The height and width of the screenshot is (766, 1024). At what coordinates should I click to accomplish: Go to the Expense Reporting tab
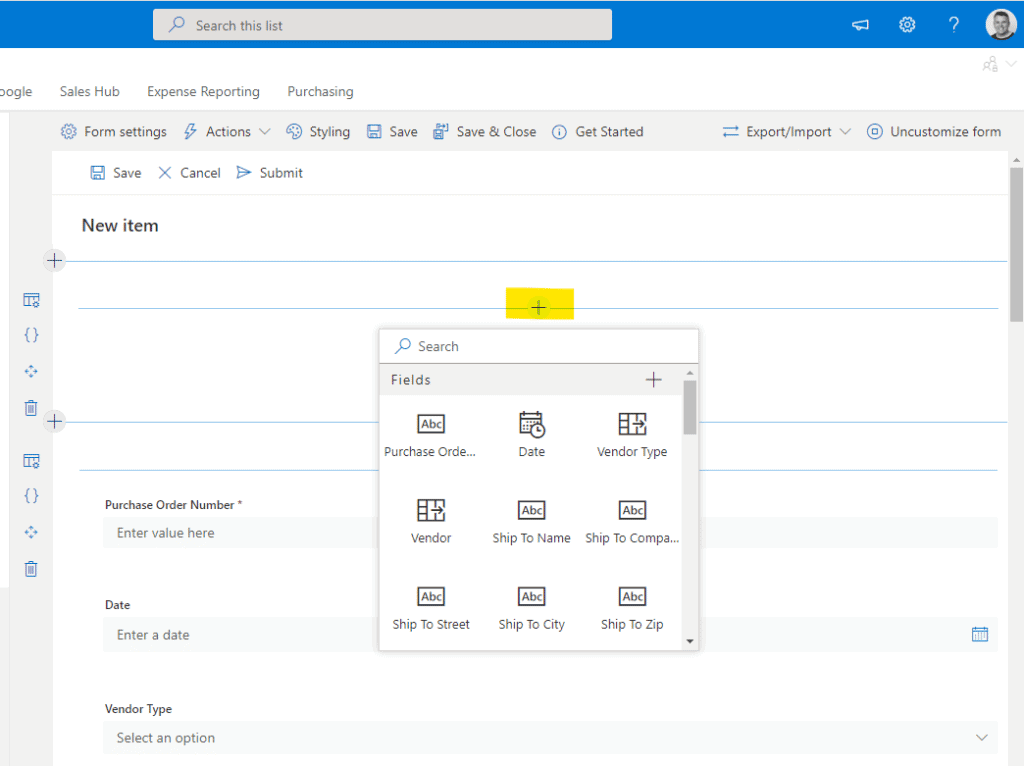[x=203, y=91]
